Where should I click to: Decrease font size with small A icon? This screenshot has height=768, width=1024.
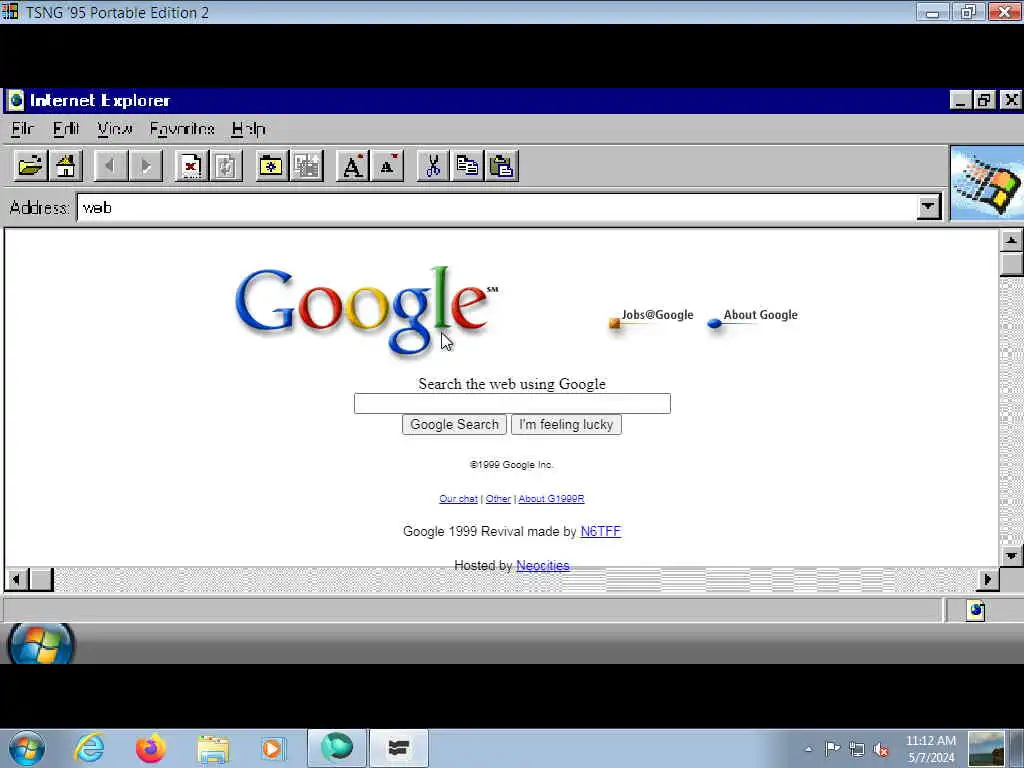point(387,166)
